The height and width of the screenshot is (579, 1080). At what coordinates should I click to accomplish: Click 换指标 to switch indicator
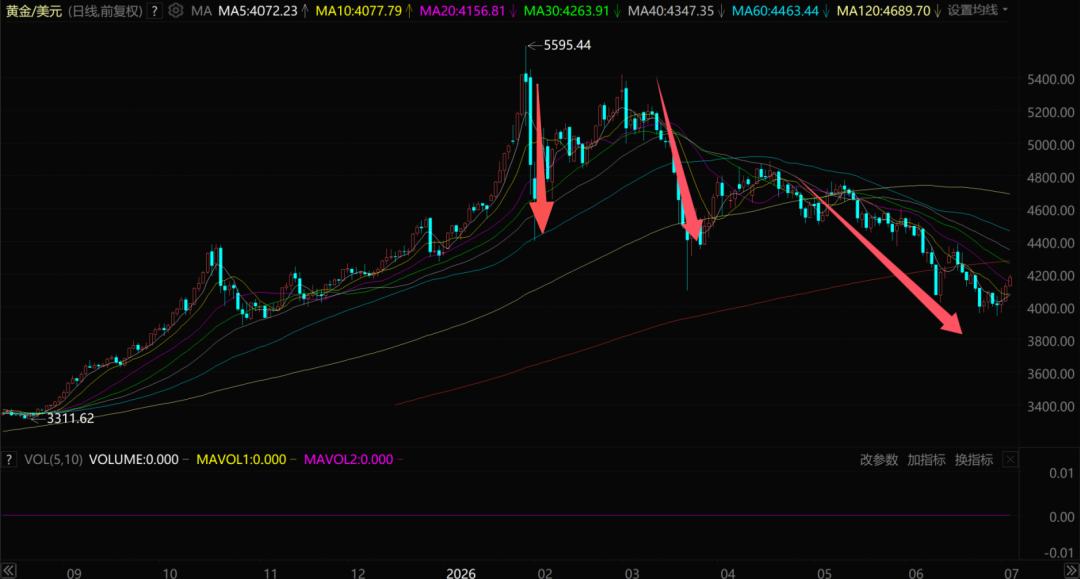973,459
